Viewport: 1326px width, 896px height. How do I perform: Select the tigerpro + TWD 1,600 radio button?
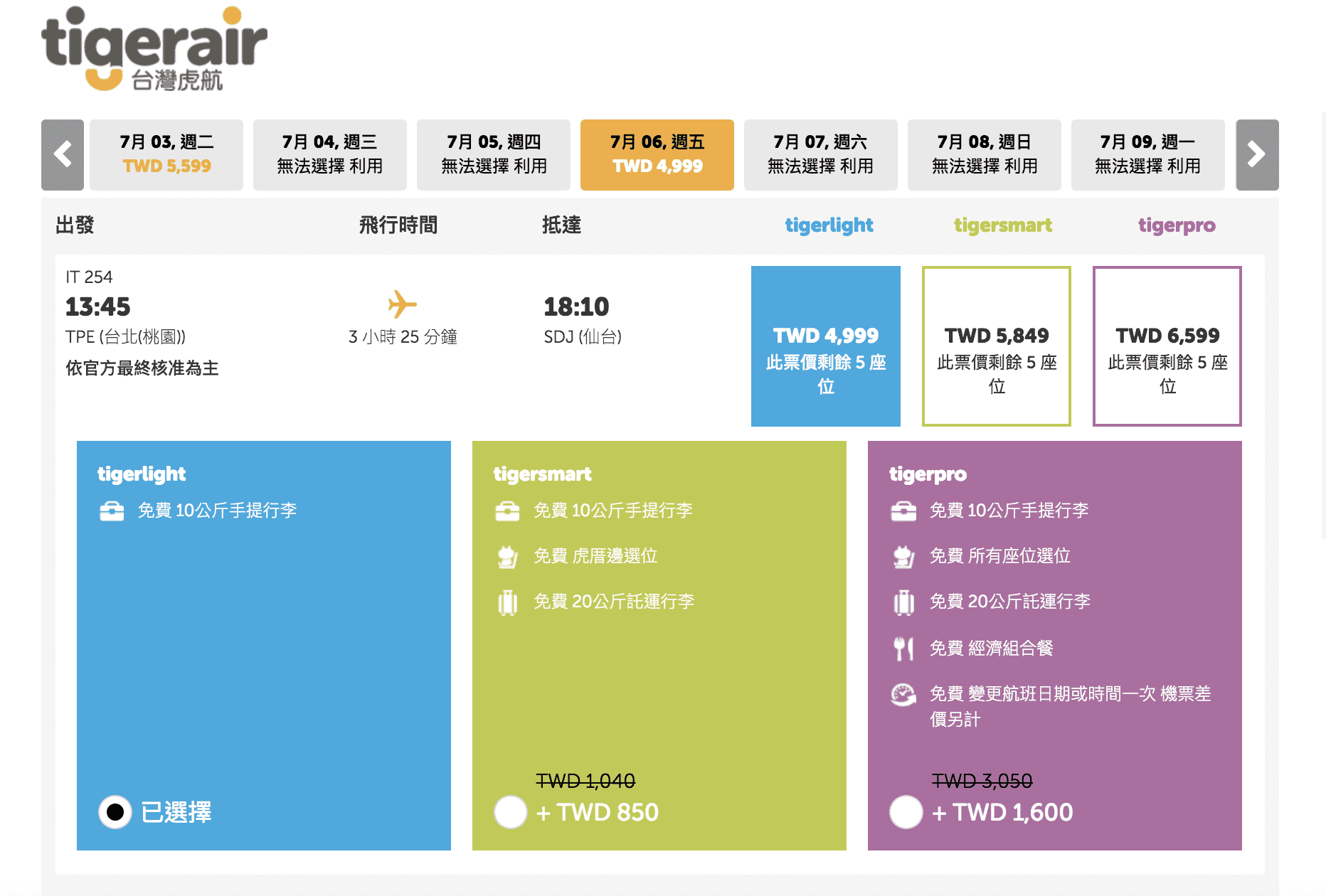tap(906, 812)
